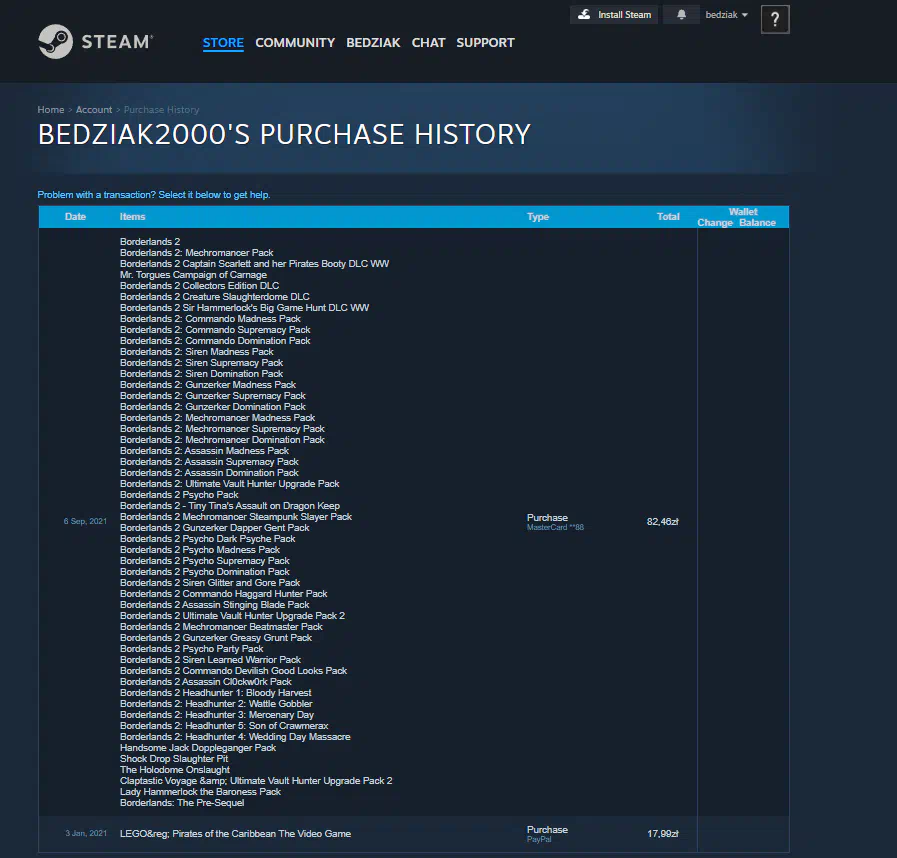This screenshot has height=858, width=897.
Task: Click the MasterCard payment method text
Action: 555,527
